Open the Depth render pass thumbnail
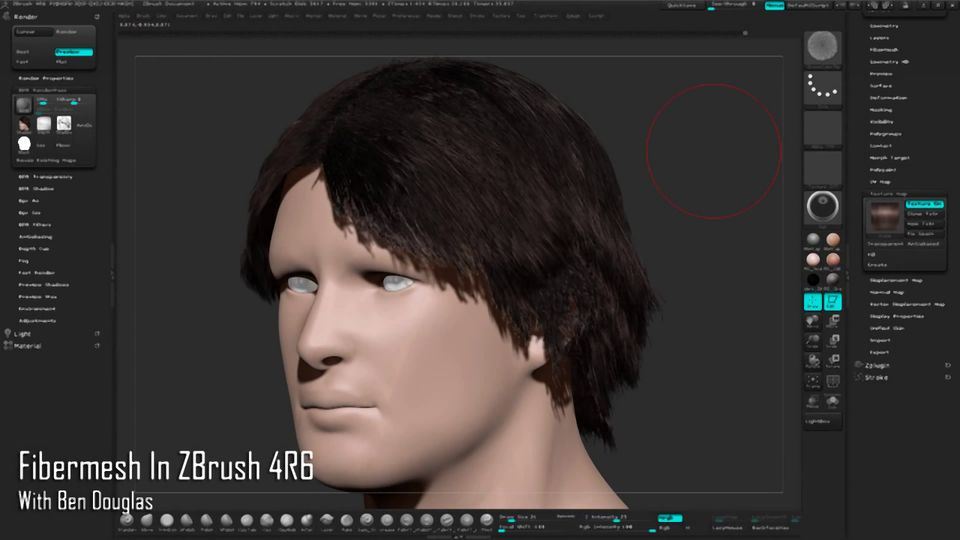This screenshot has height=540, width=960. pyautogui.click(x=43, y=126)
